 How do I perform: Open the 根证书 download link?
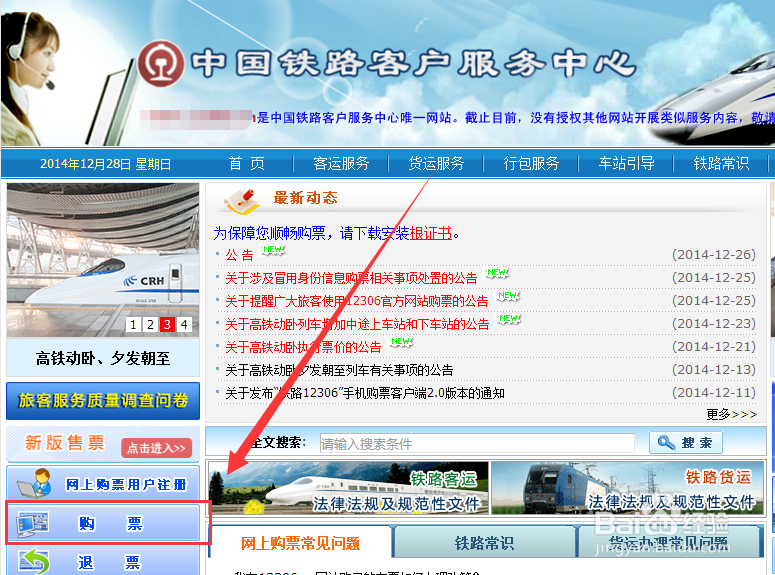click(431, 233)
